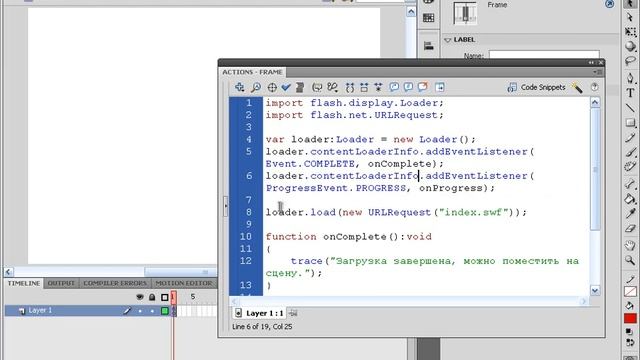This screenshot has height=360, width=640.
Task: Select the Subselection tool
Action: [x=630, y=17]
